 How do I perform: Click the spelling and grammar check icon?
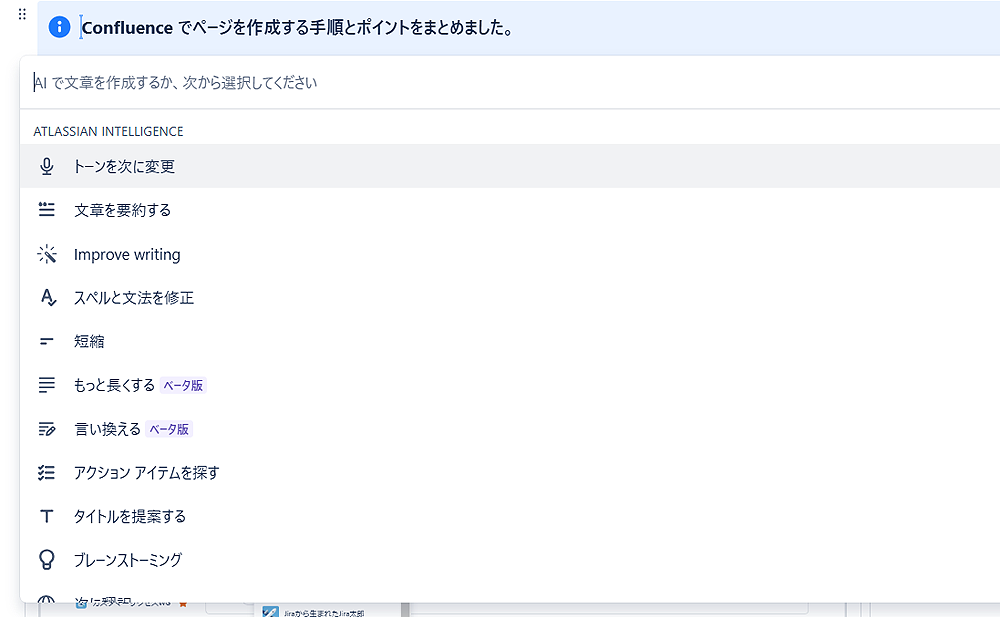48,297
